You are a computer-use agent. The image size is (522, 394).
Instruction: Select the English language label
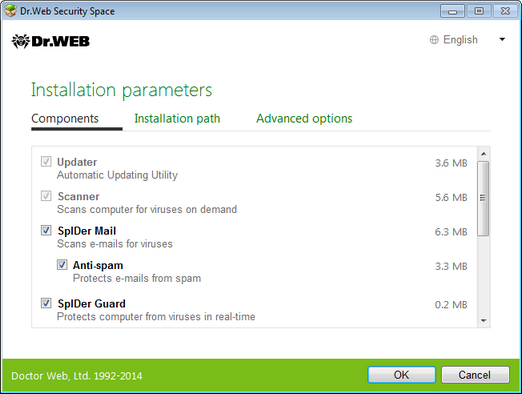(460, 40)
